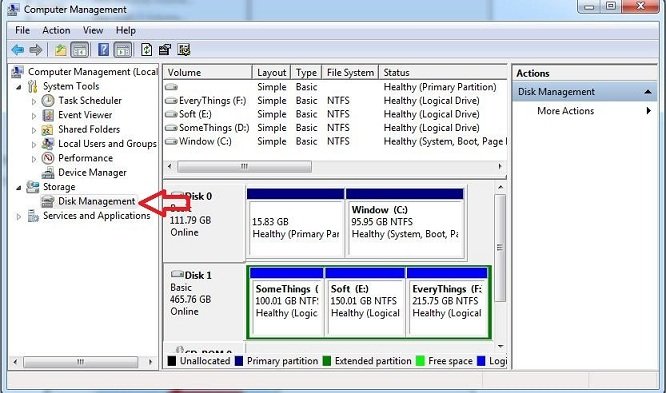The image size is (666, 393).
Task: Click the Disk 1 drive icon
Action: pyautogui.click(x=177, y=274)
